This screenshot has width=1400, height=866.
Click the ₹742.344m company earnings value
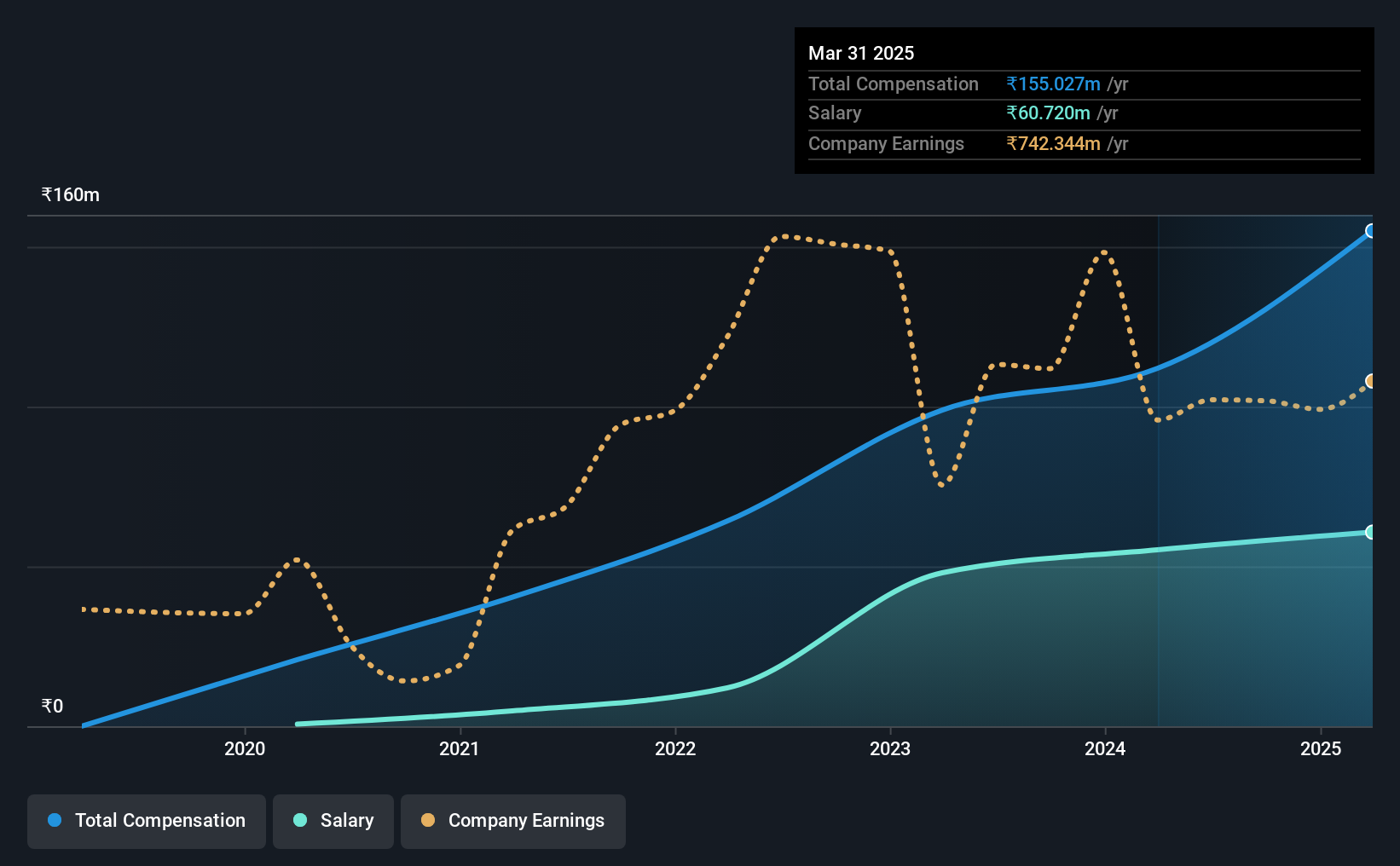1054,143
